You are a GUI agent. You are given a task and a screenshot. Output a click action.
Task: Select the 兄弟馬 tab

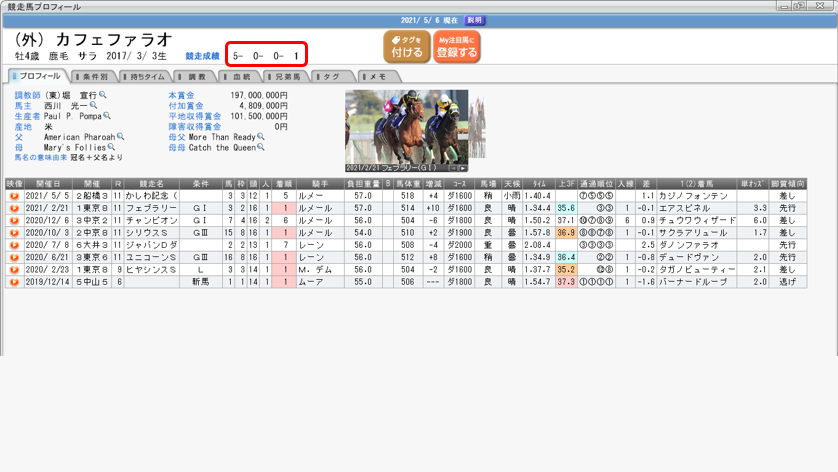(x=283, y=76)
